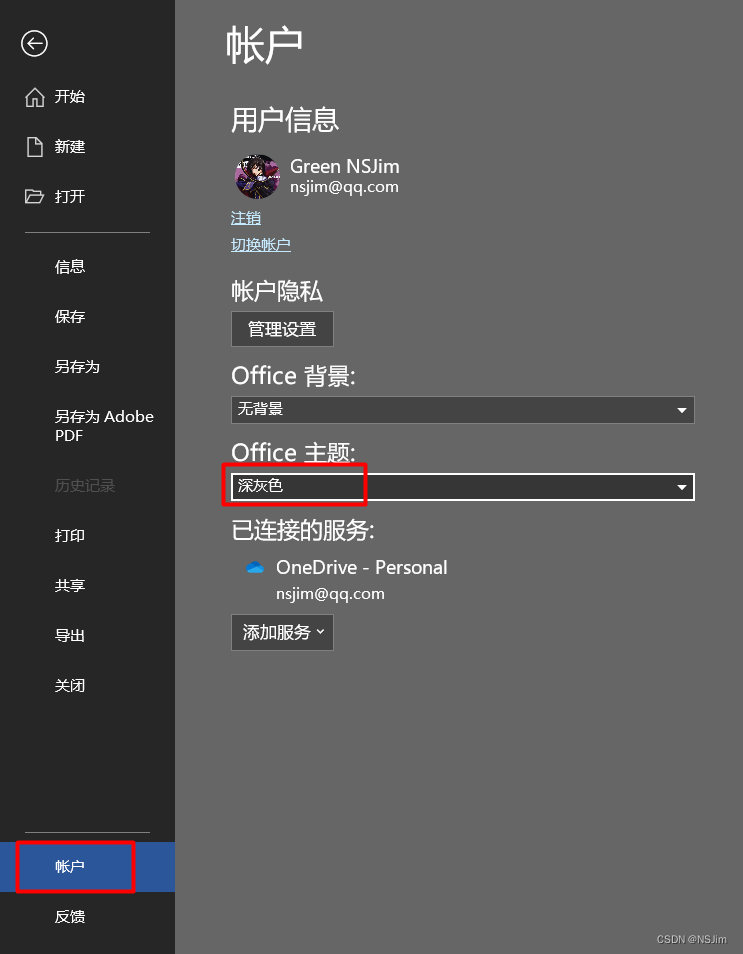The image size is (743, 954).
Task: Open the Office 背景 dropdown showing 无背景
Action: click(462, 409)
